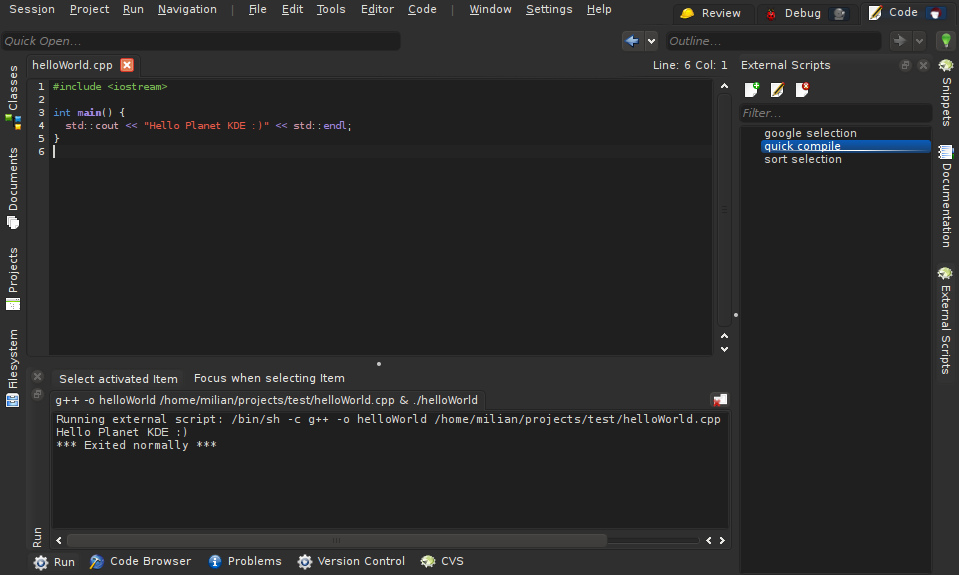Open the Classes side panel
Image resolution: width=959 pixels, height=575 pixels.
tap(13, 97)
